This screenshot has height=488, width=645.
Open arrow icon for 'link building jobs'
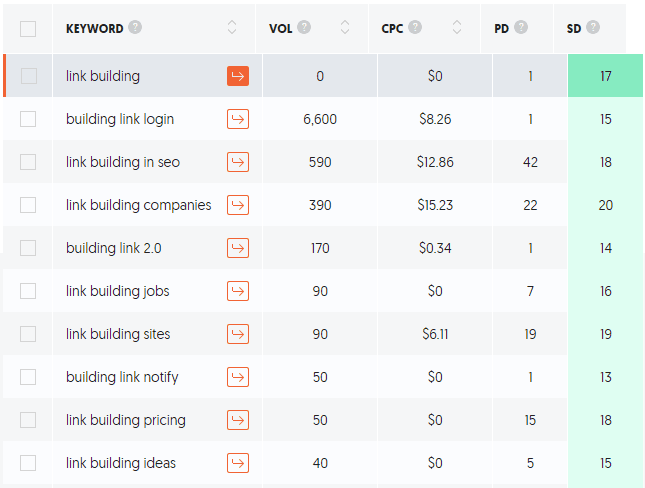[x=238, y=291]
